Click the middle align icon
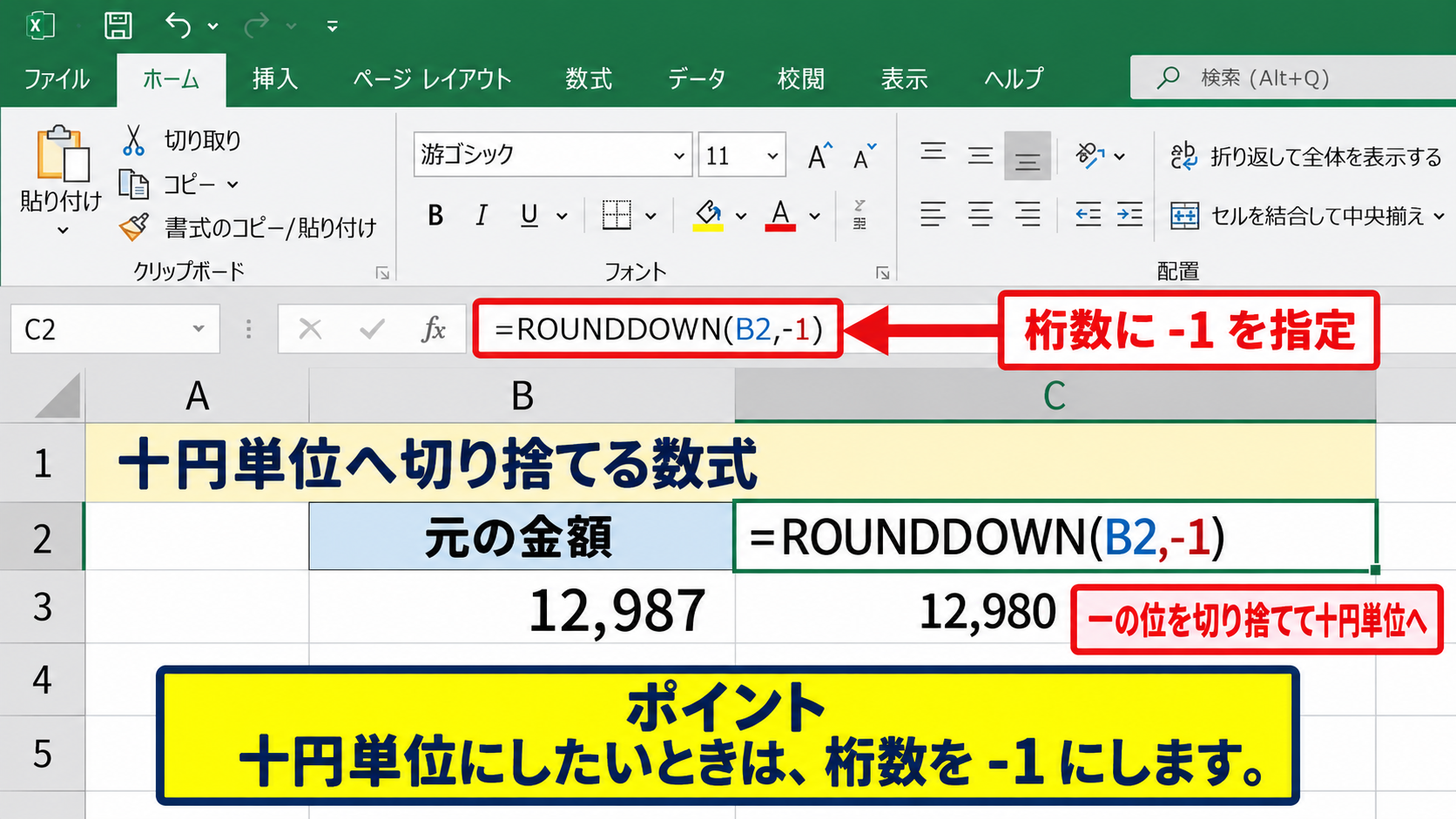This screenshot has height=819, width=1456. coord(981,155)
